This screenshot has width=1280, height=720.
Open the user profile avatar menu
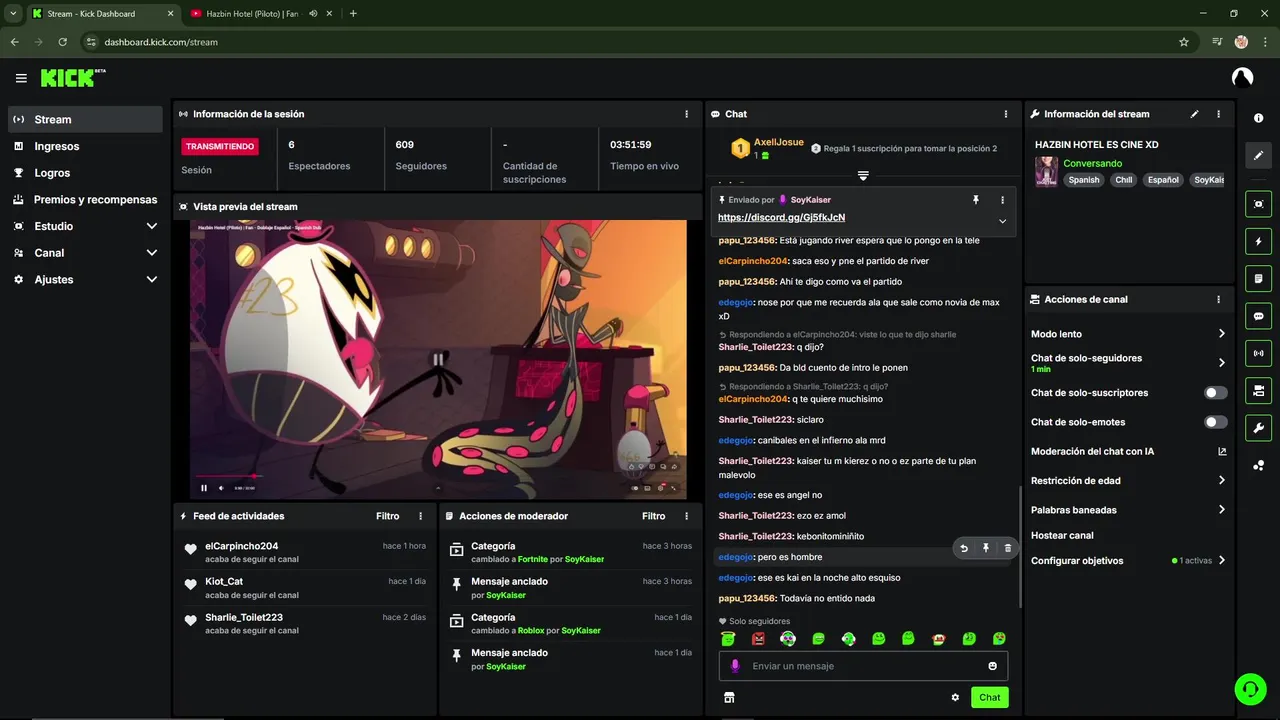[x=1242, y=77]
